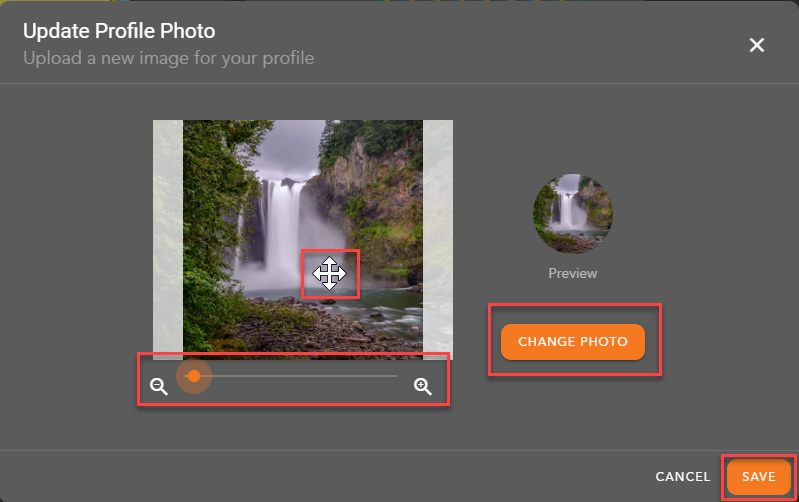
Task: Click the right end of the zoom slider track
Action: point(394,376)
